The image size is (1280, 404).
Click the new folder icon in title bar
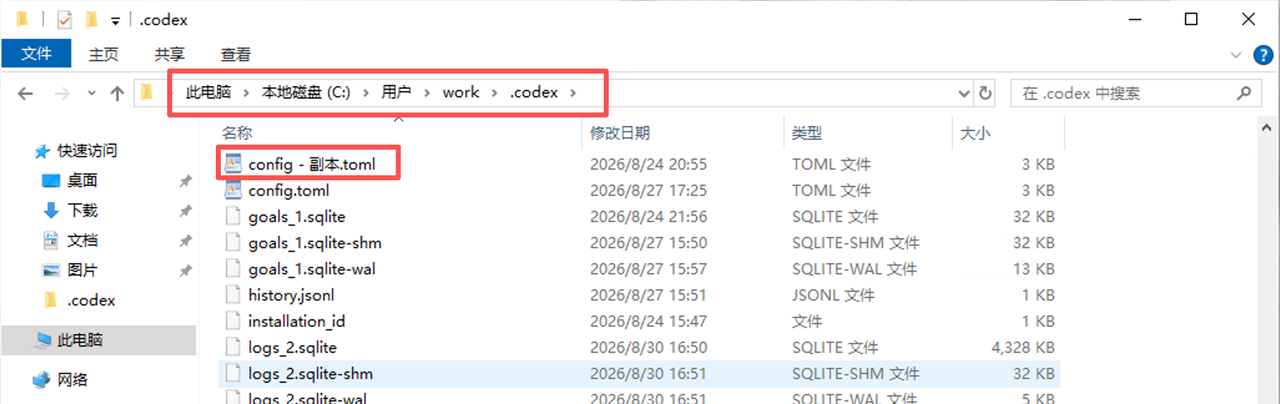(x=92, y=19)
